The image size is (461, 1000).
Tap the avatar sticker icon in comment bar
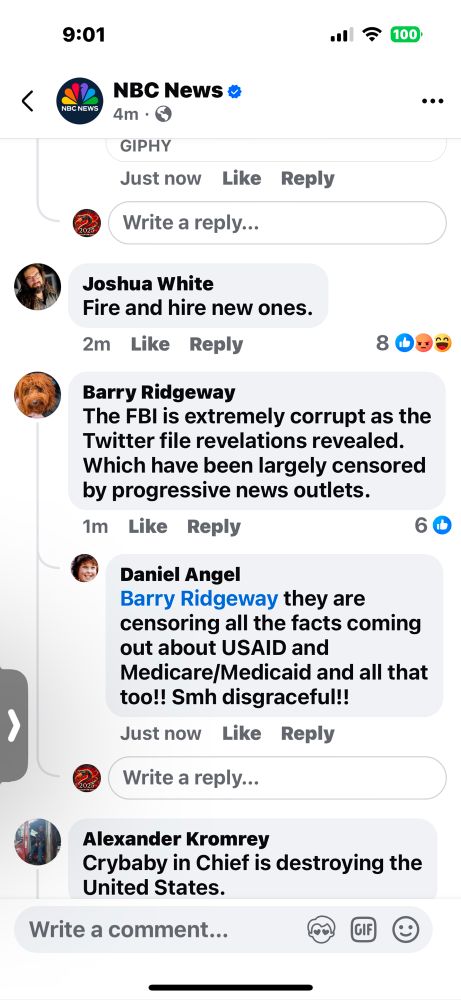click(x=321, y=929)
